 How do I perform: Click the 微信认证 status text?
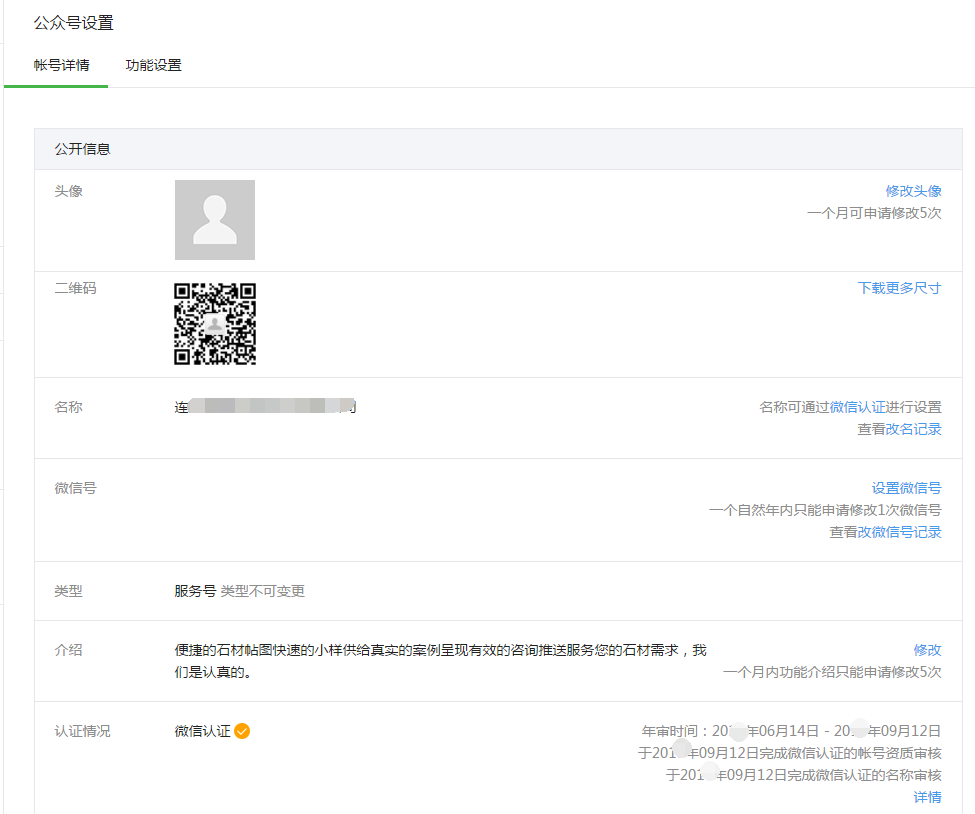(202, 731)
